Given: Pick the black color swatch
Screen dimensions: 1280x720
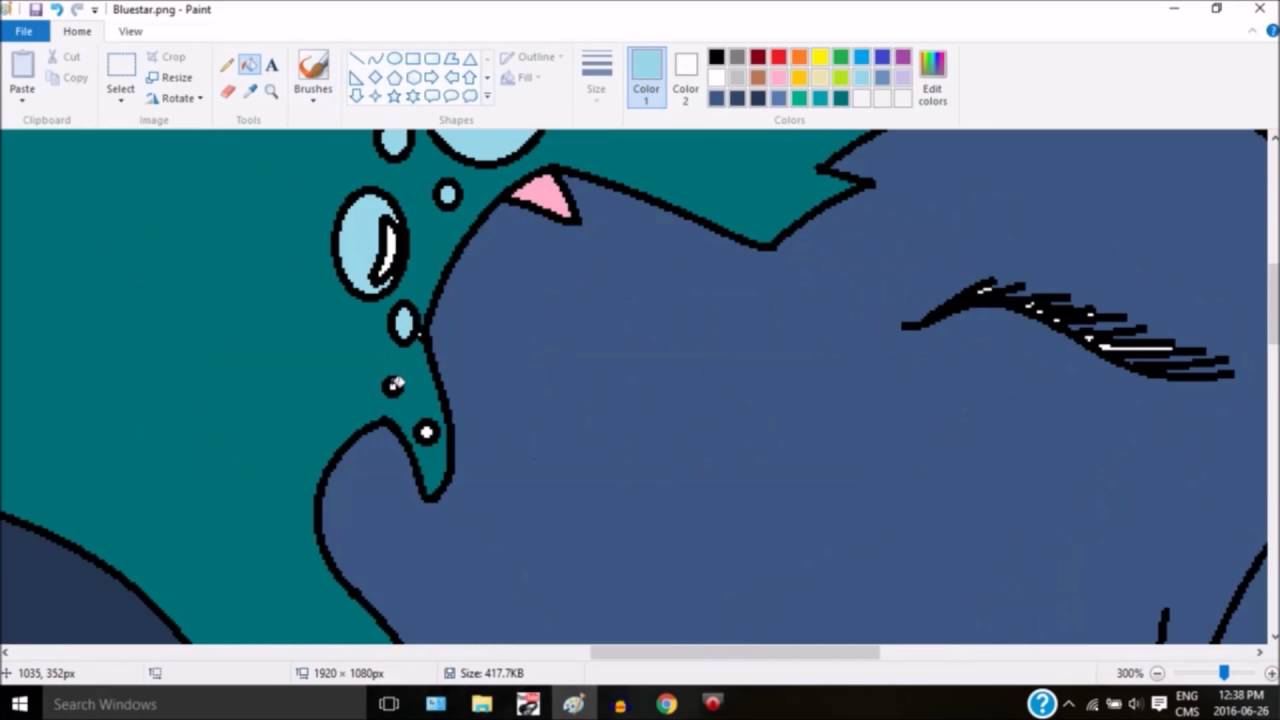Looking at the screenshot, I should click(x=716, y=57).
